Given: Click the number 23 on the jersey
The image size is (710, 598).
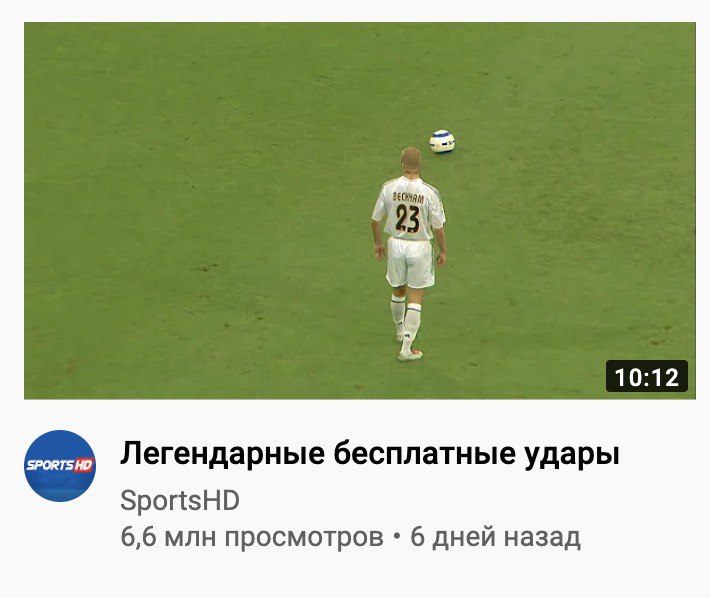Looking at the screenshot, I should (407, 219).
